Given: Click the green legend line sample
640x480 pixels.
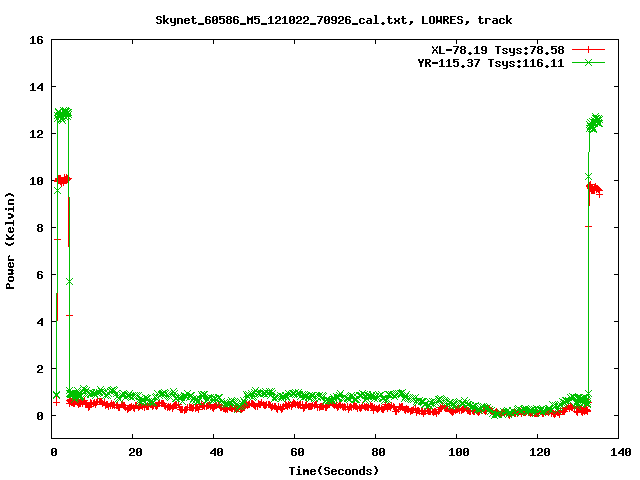Looking at the screenshot, I should [x=588, y=62].
